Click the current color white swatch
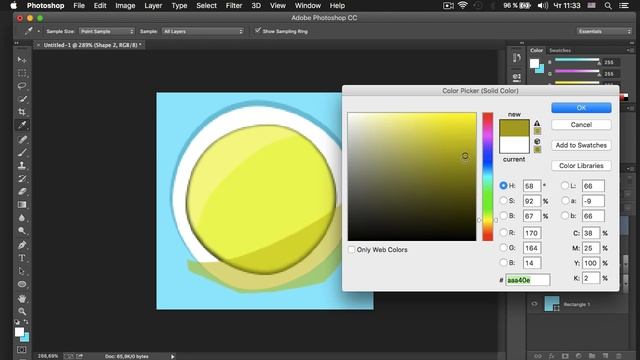640x360 pixels. pyautogui.click(x=514, y=145)
